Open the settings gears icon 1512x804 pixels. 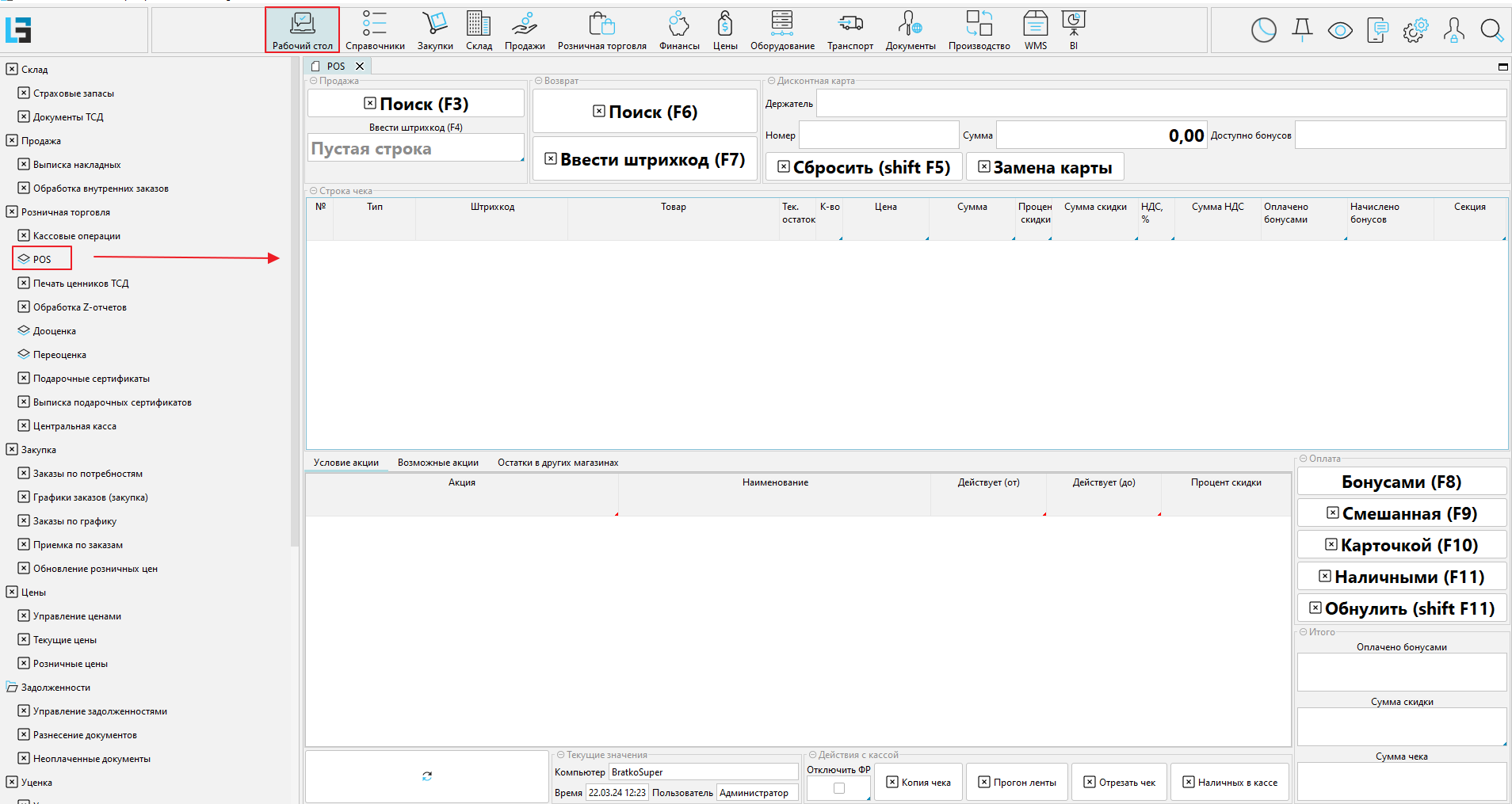[1415, 31]
